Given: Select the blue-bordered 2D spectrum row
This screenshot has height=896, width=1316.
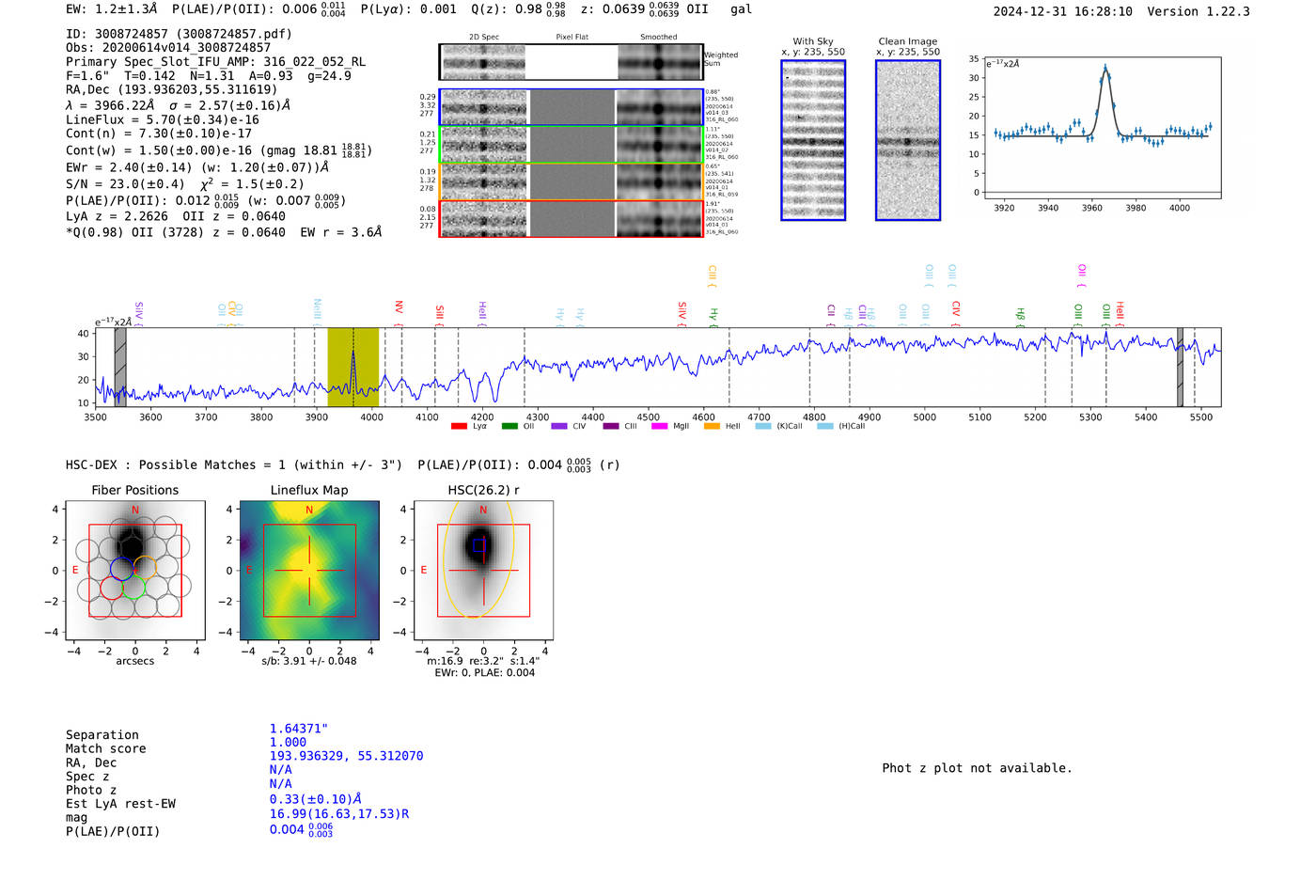Looking at the screenshot, I should tap(572, 107).
